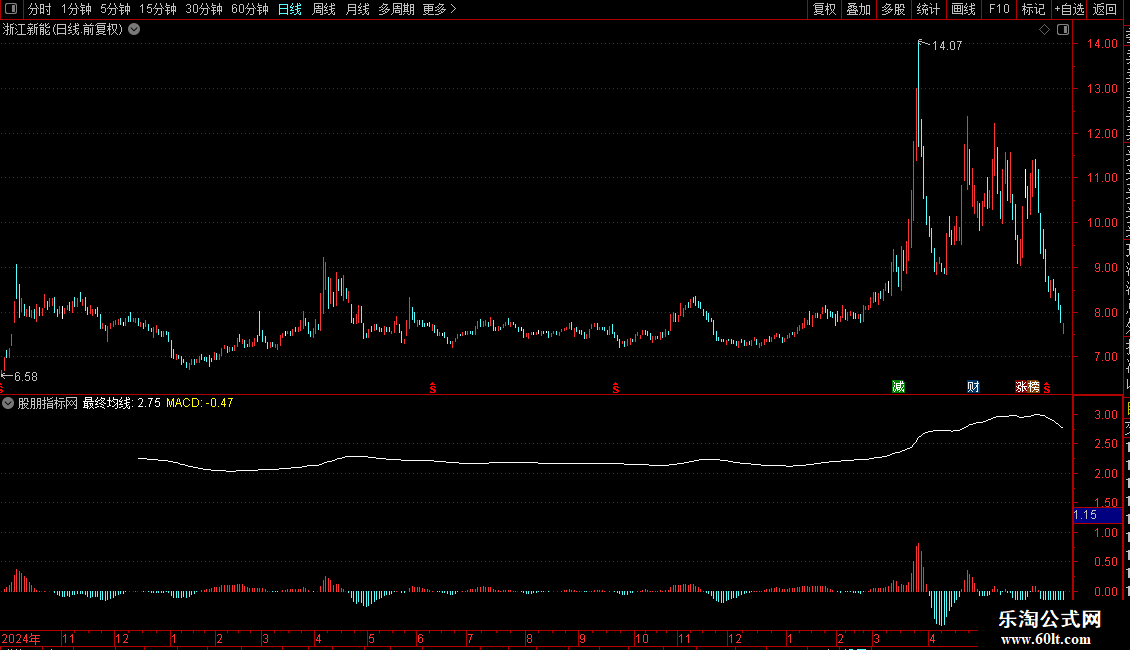Click the red 榜 marker under the chart
The image size is (1130, 650).
[x=1033, y=387]
